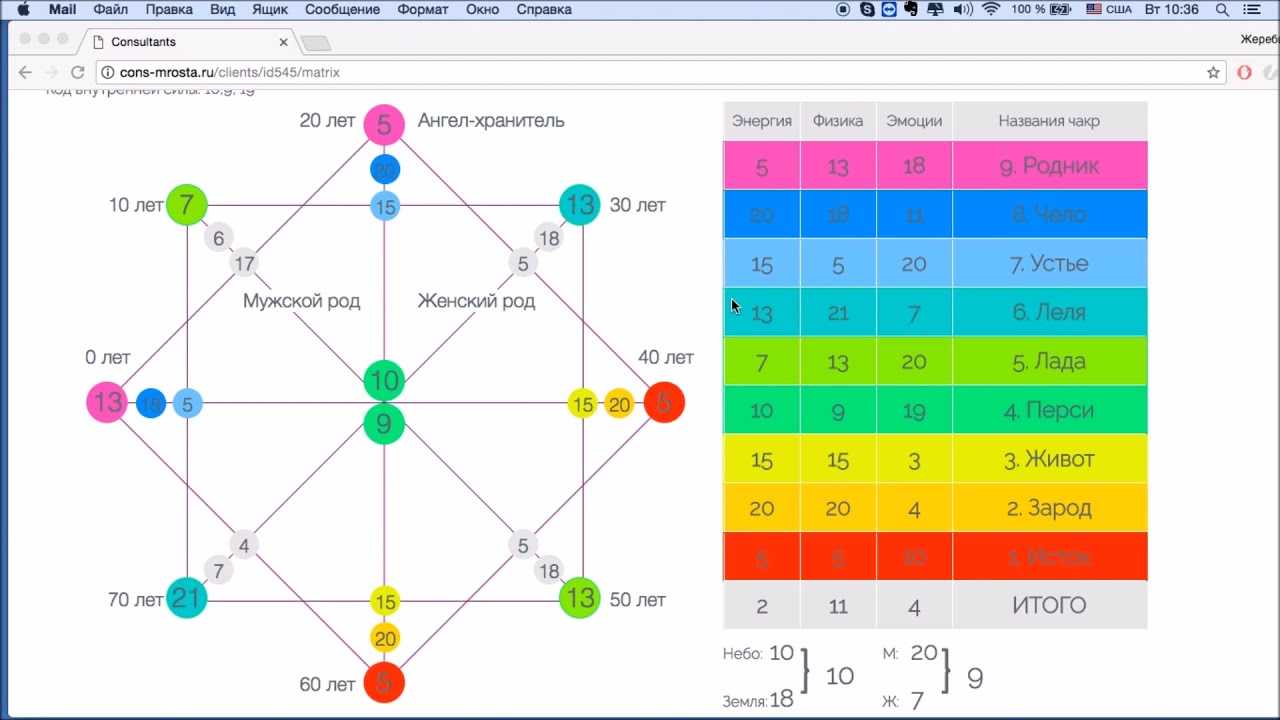1280x720 pixels.
Task: Click the Названия чакр column header
Action: click(x=1049, y=121)
